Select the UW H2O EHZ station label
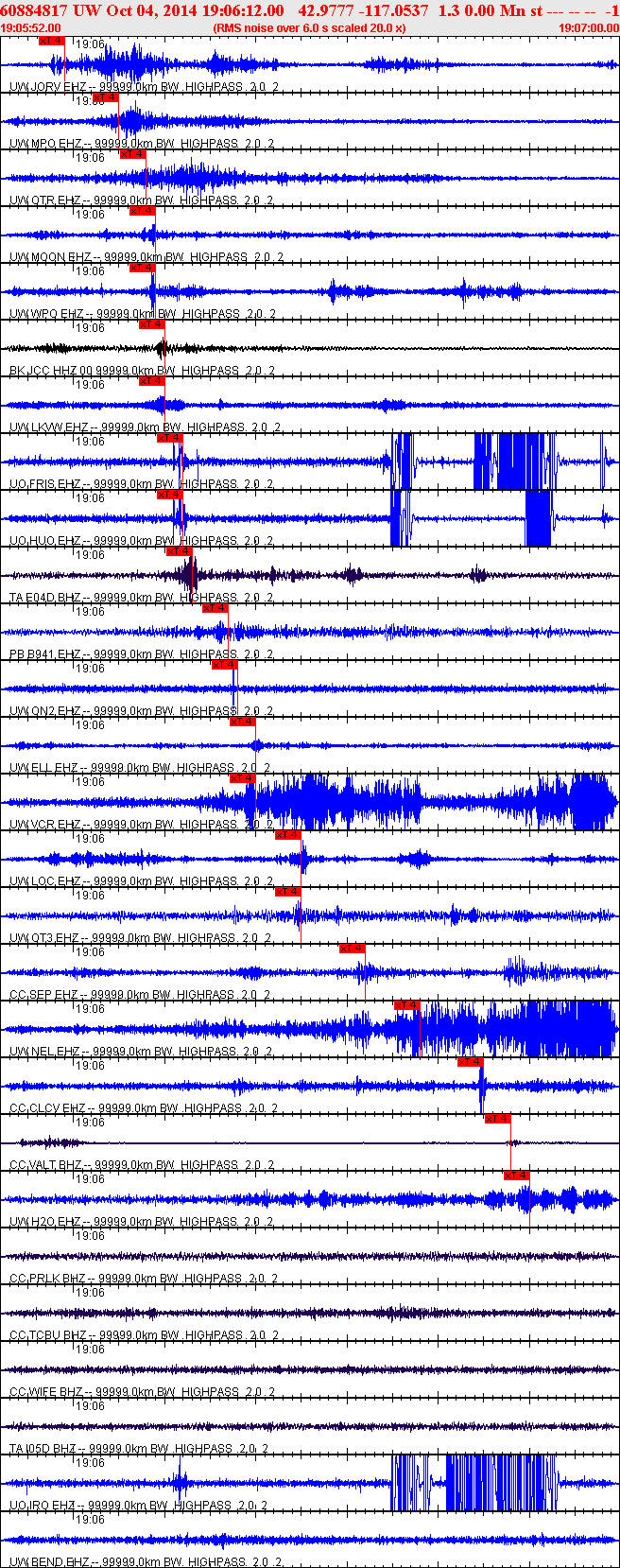Screen dimensions: 620x1568 pos(142,1222)
